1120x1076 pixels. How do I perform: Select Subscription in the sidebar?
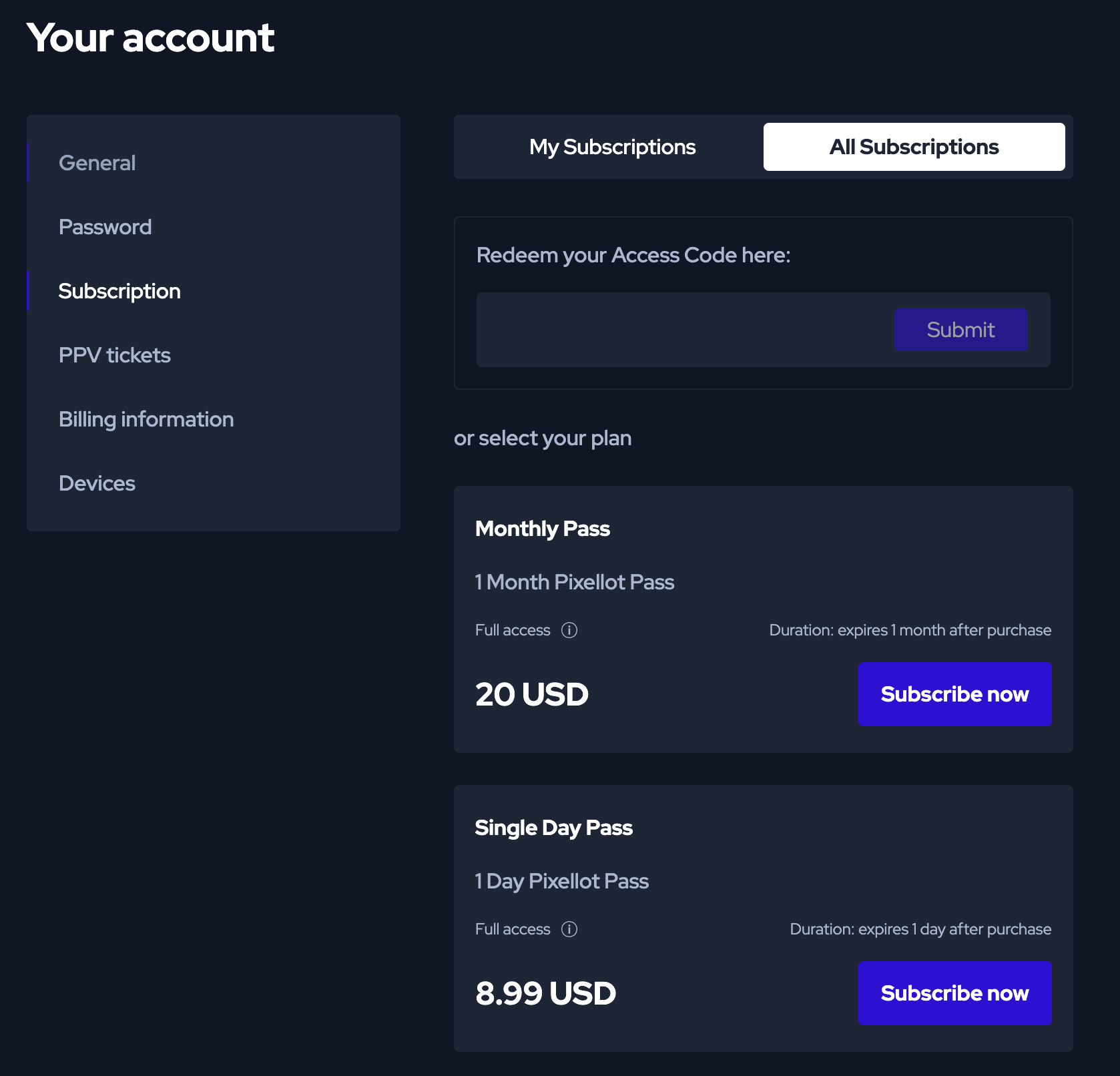[x=119, y=291]
